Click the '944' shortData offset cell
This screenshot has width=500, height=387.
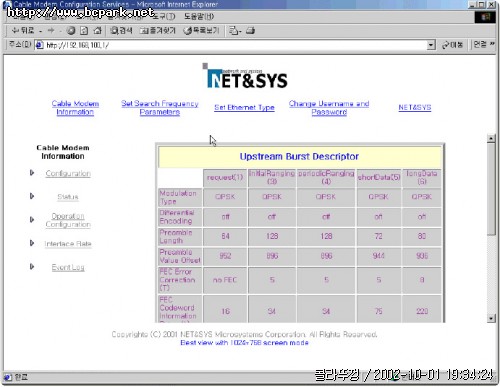[379, 256]
